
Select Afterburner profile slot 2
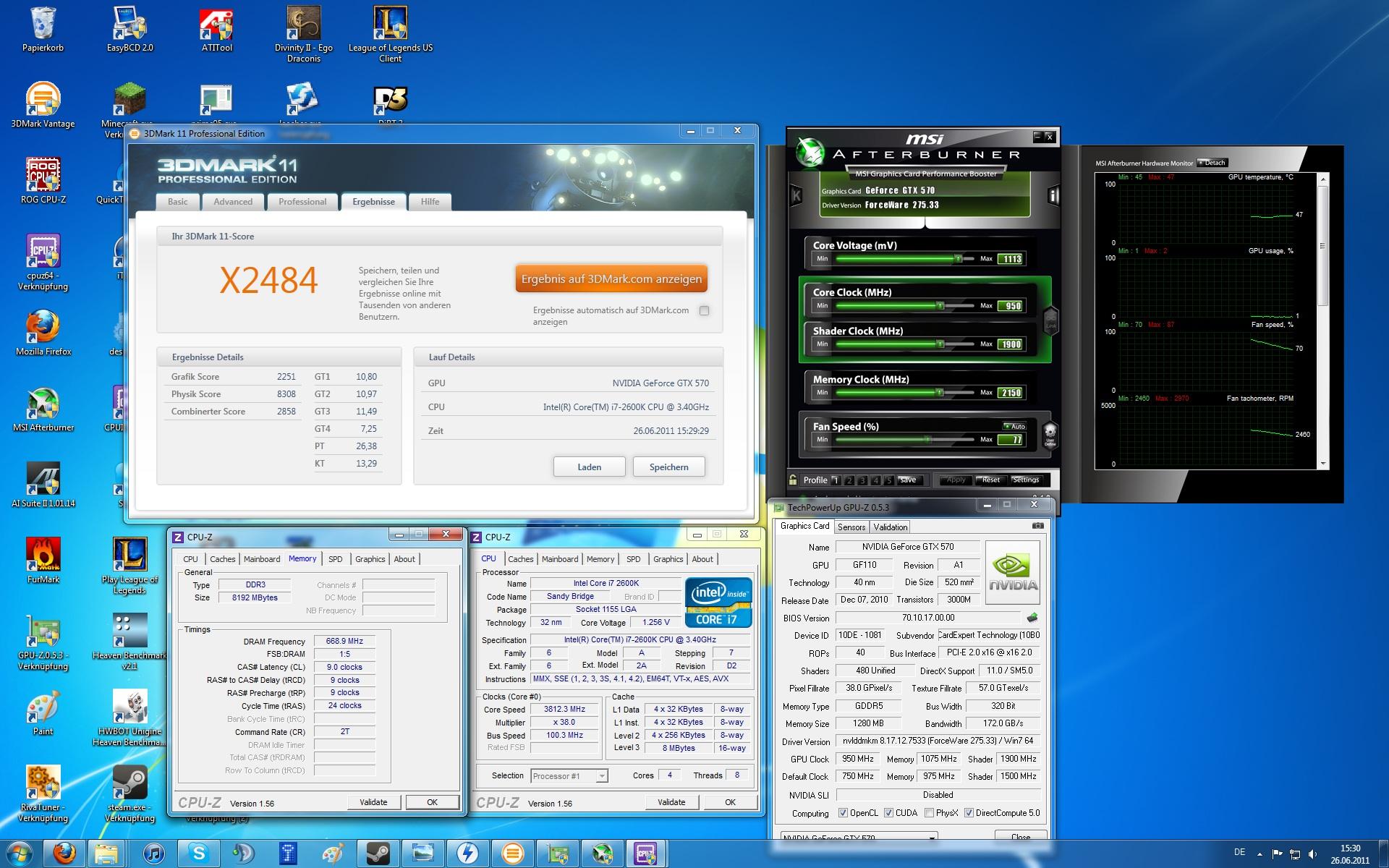point(849,480)
